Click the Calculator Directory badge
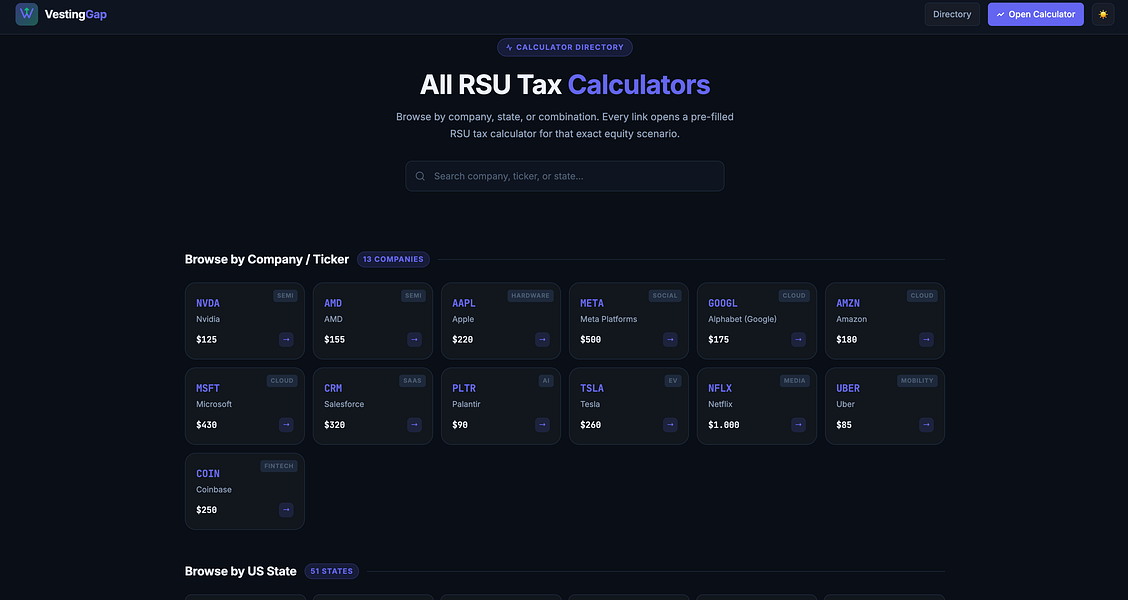This screenshot has height=600, width=1128. pyautogui.click(x=565, y=47)
